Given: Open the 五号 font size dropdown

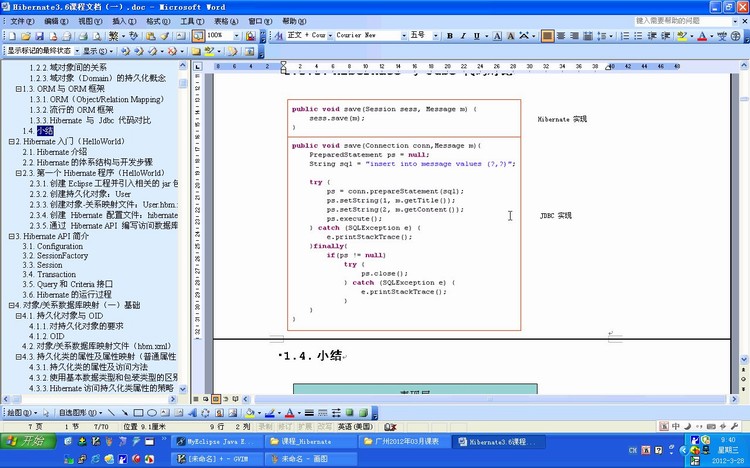Looking at the screenshot, I should click(436, 35).
